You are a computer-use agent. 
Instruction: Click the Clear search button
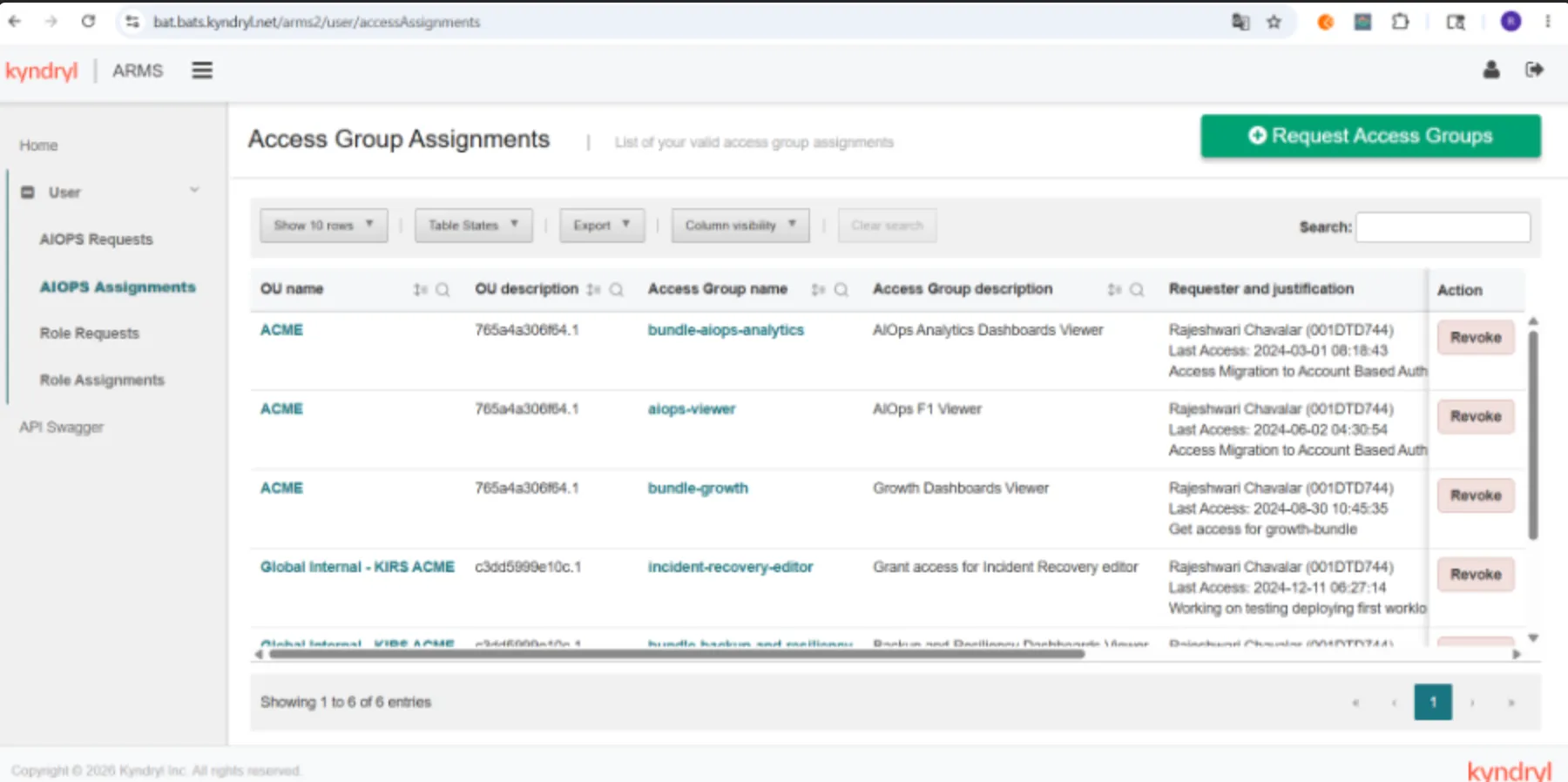(887, 226)
